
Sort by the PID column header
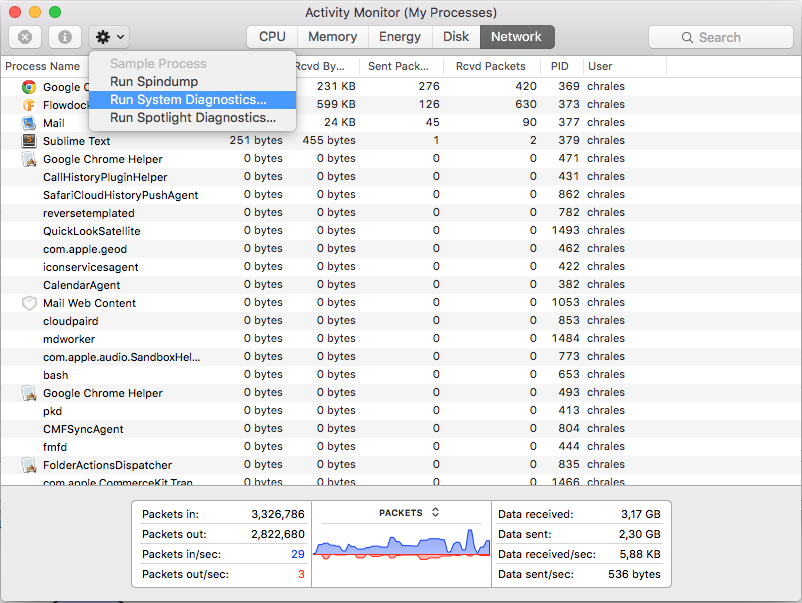[x=560, y=66]
